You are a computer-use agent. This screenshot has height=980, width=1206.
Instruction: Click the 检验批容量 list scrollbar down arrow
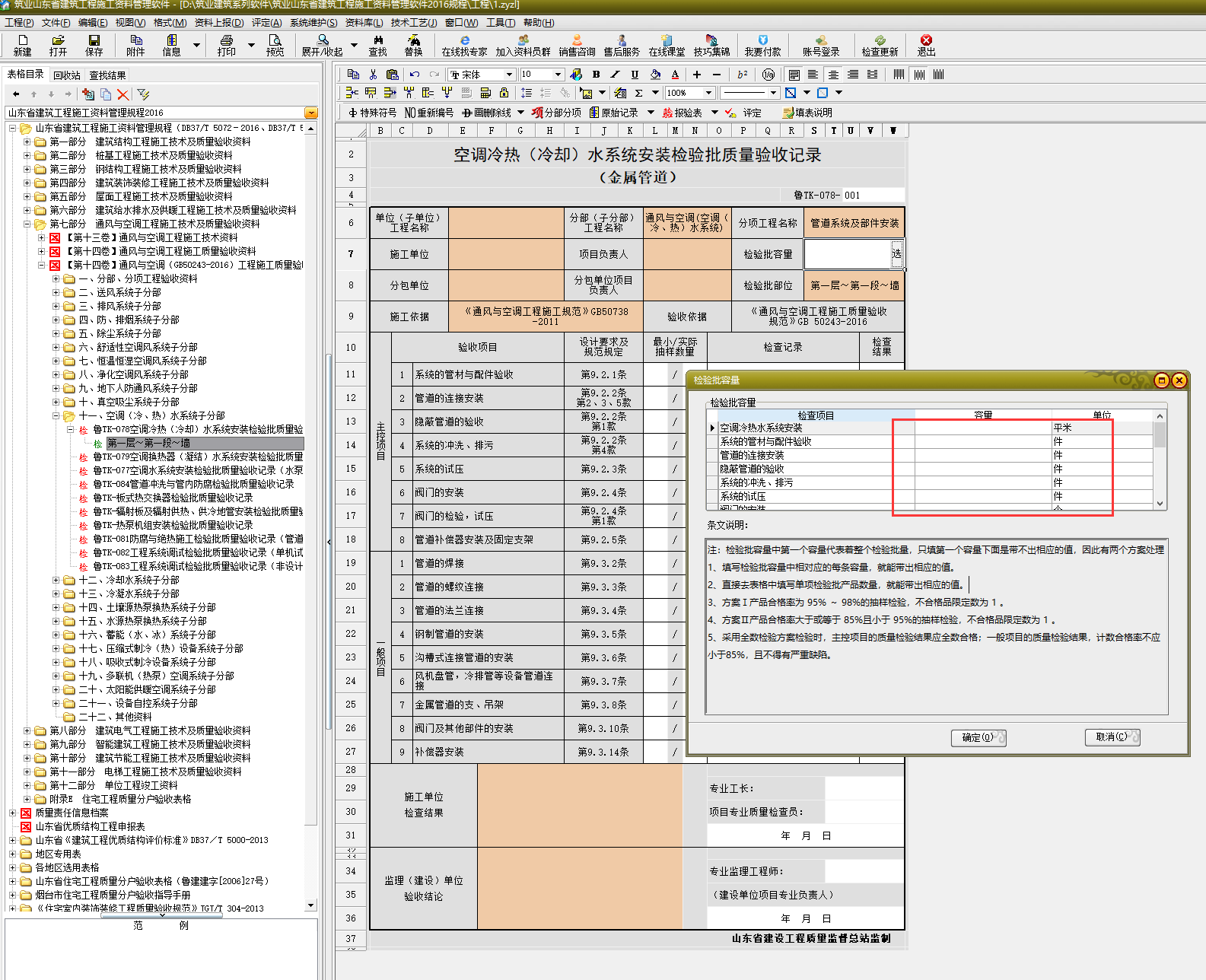1160,504
